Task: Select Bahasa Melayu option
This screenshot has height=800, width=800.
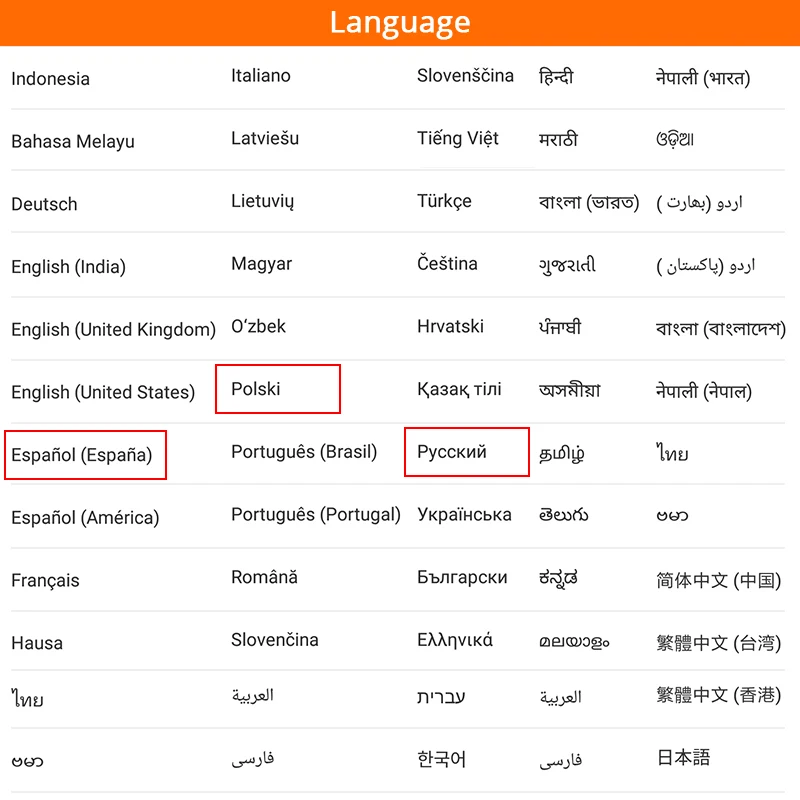Action: (68, 141)
